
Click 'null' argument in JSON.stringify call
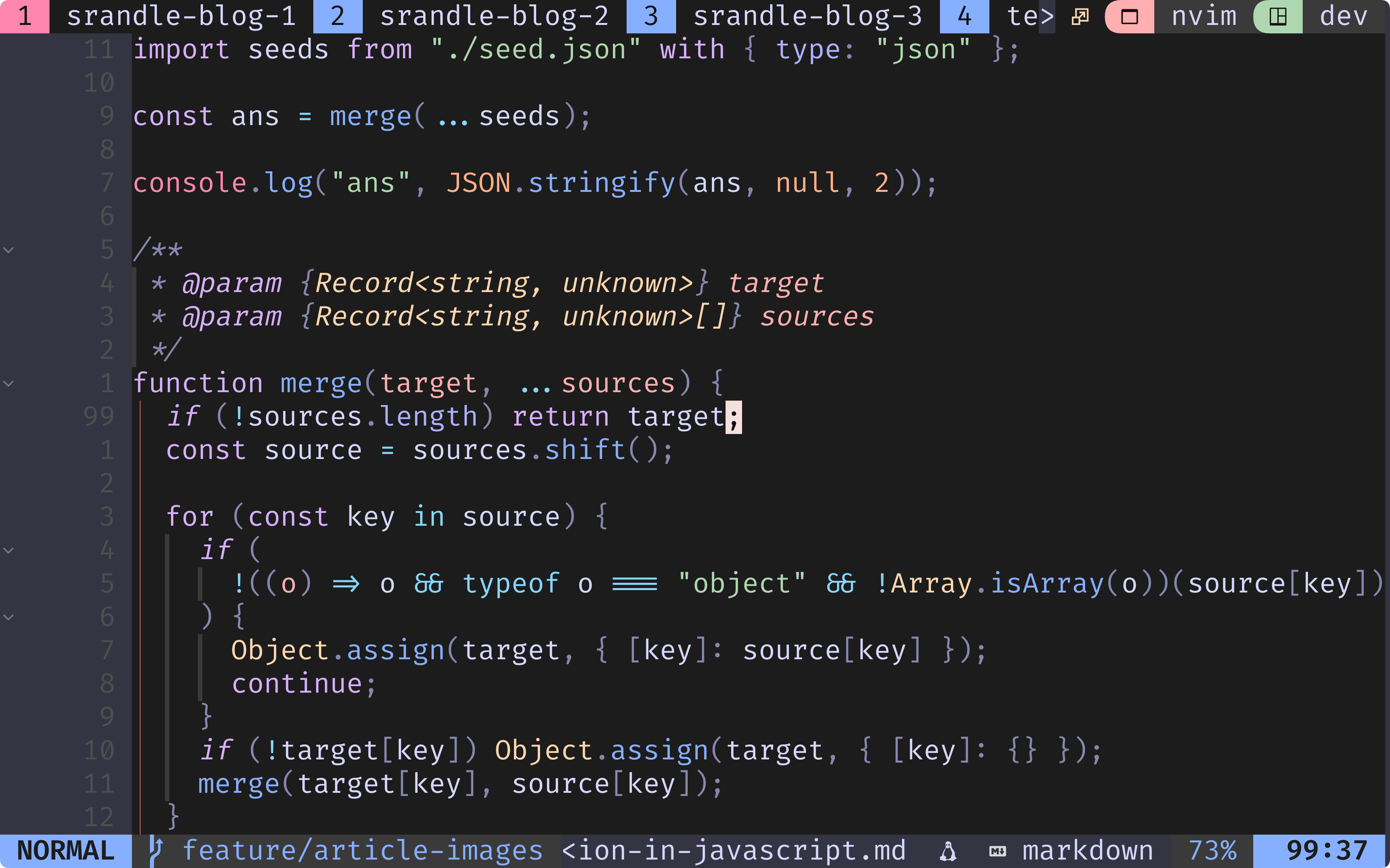coord(808,184)
